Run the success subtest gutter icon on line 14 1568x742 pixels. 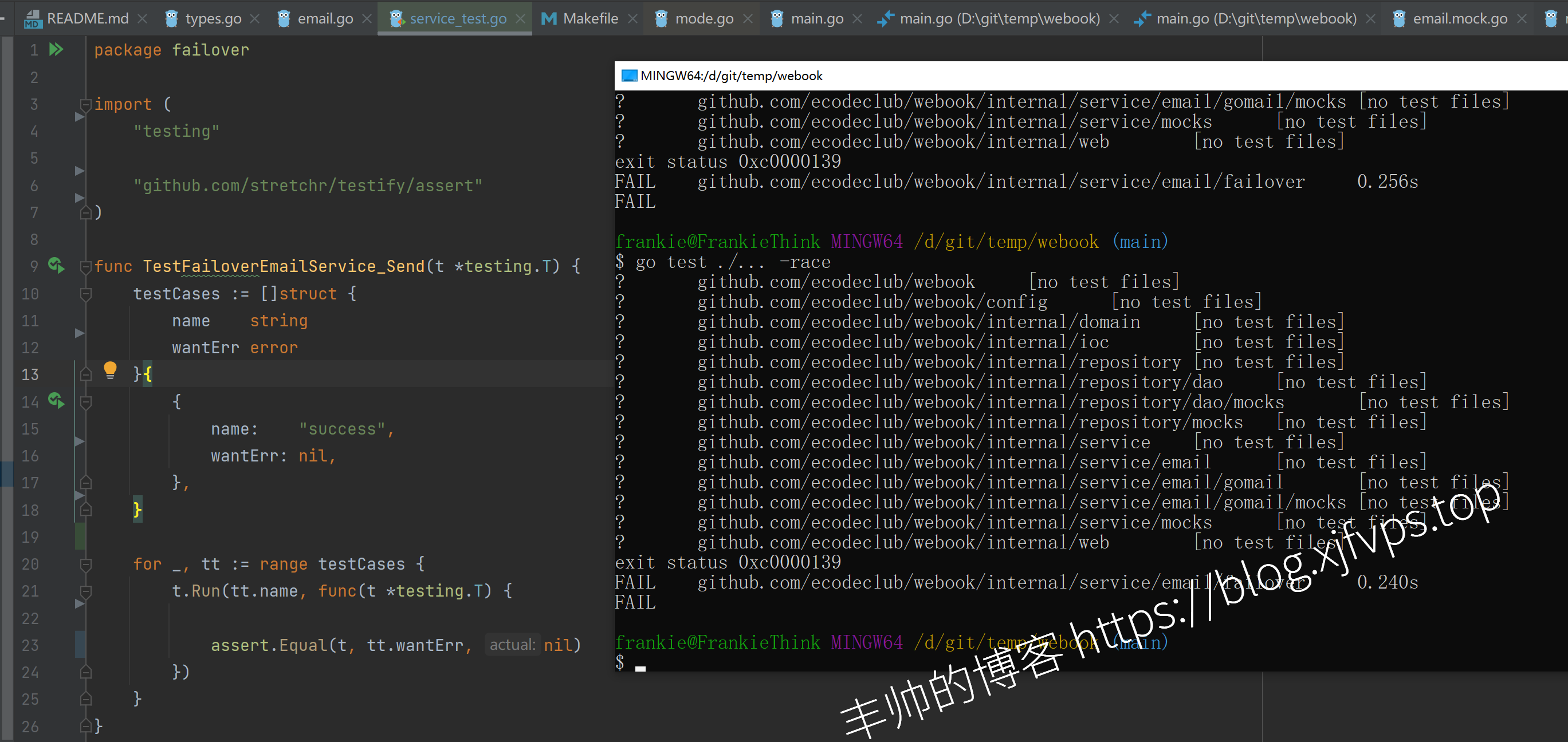click(x=56, y=400)
